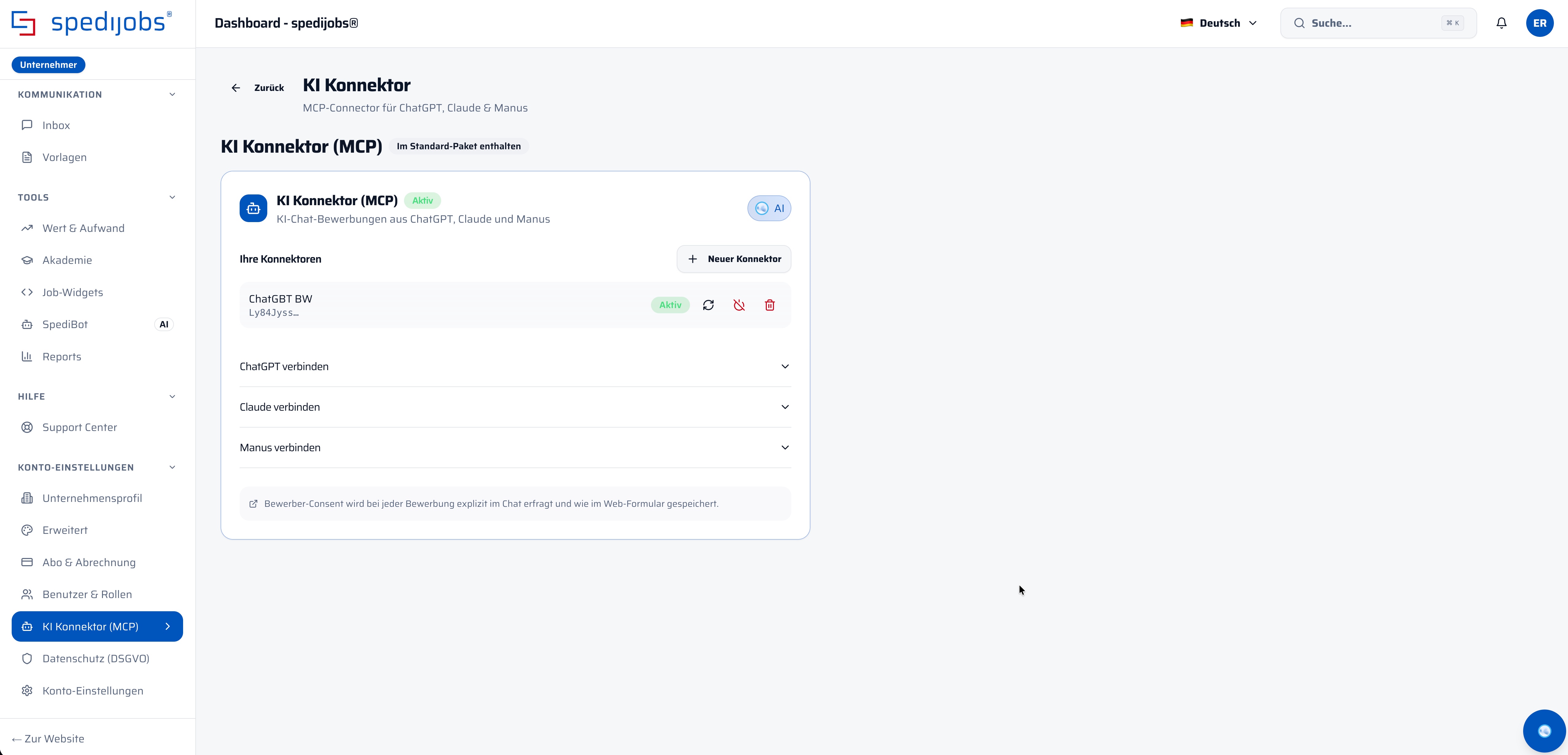
Task: Open Job-Widgets
Action: coord(97,293)
